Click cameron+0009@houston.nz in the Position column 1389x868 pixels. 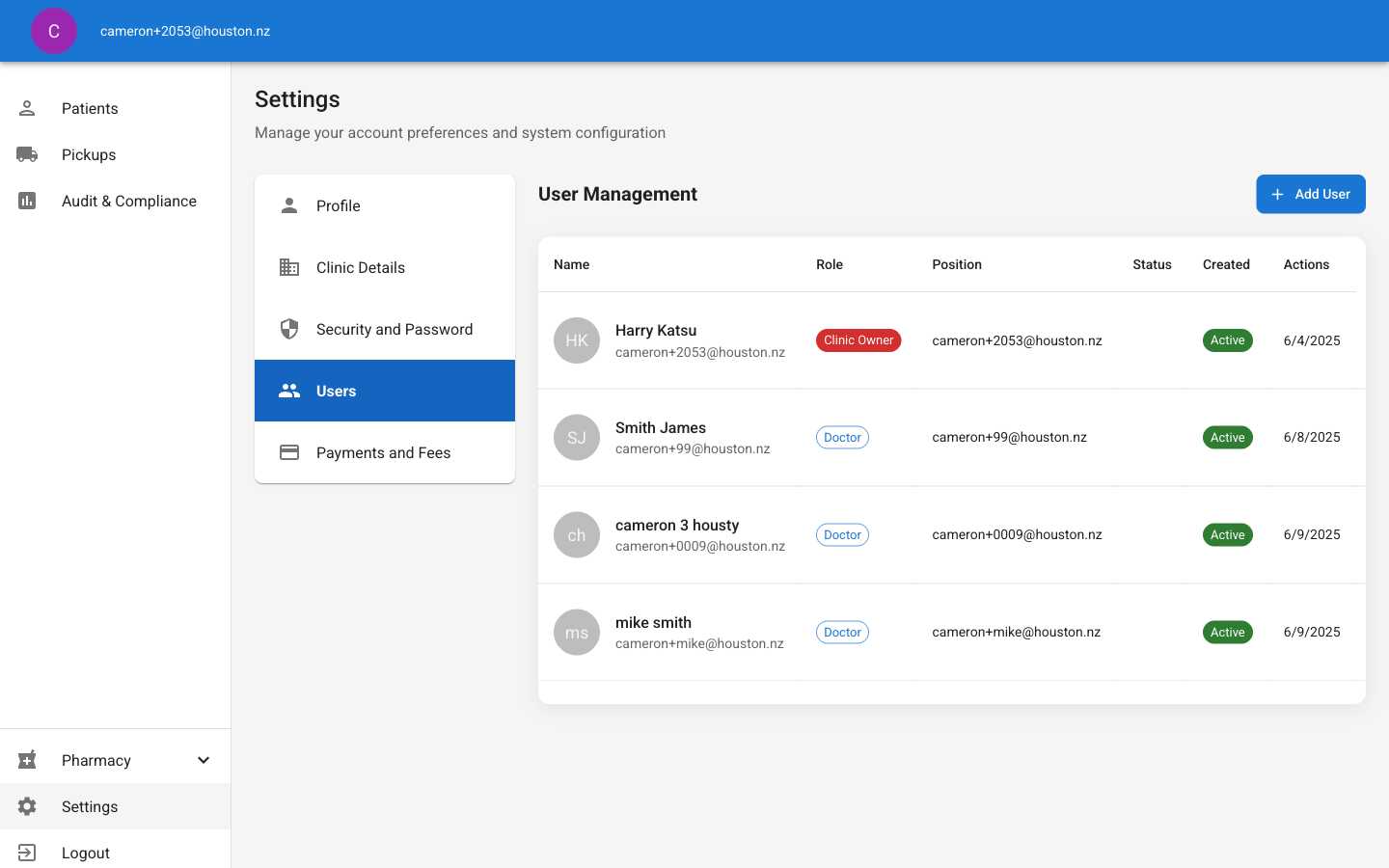pos(1017,535)
